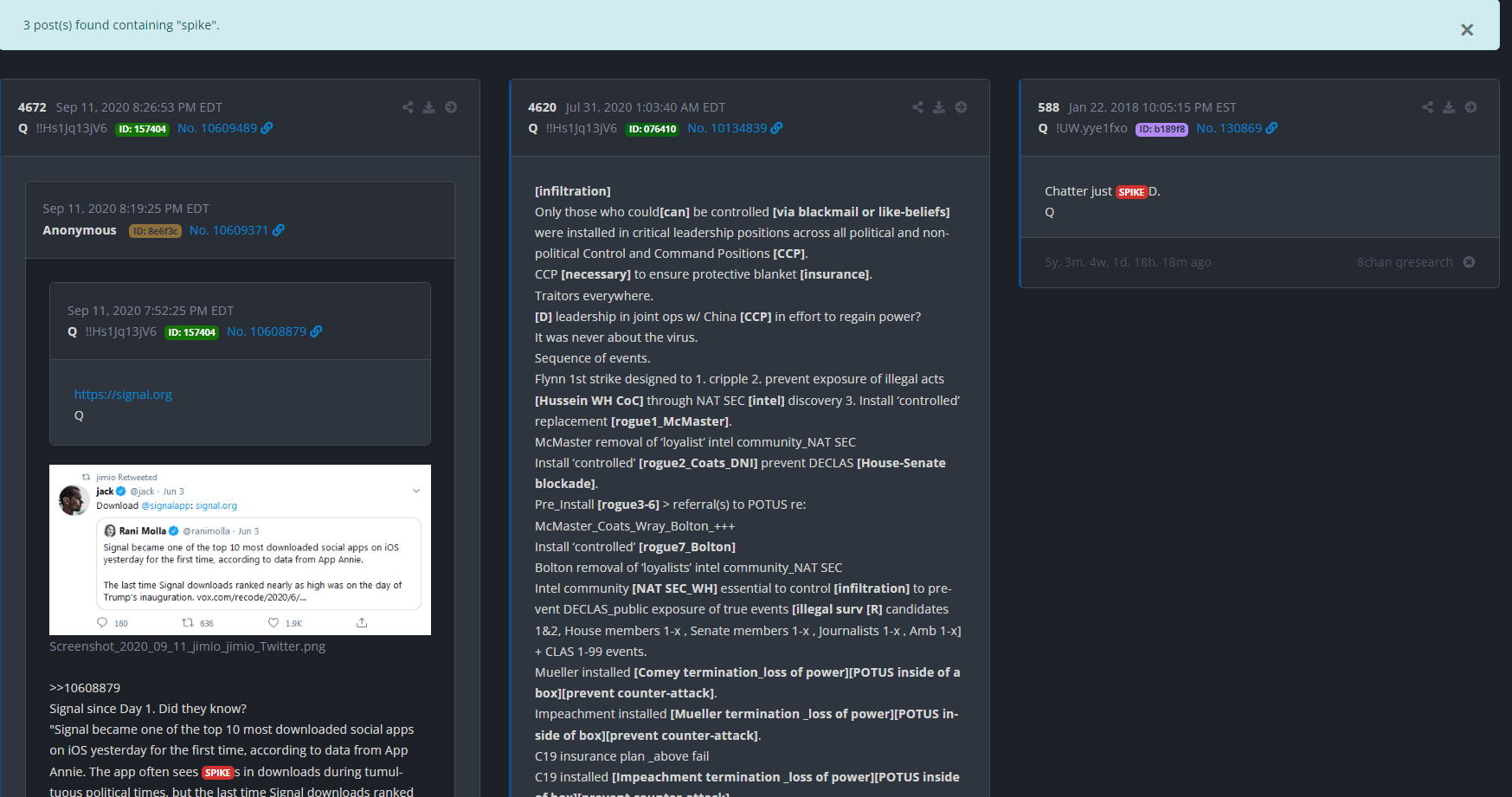Open quoted post No. 10608879
This screenshot has width=1512, height=797.
click(x=267, y=331)
